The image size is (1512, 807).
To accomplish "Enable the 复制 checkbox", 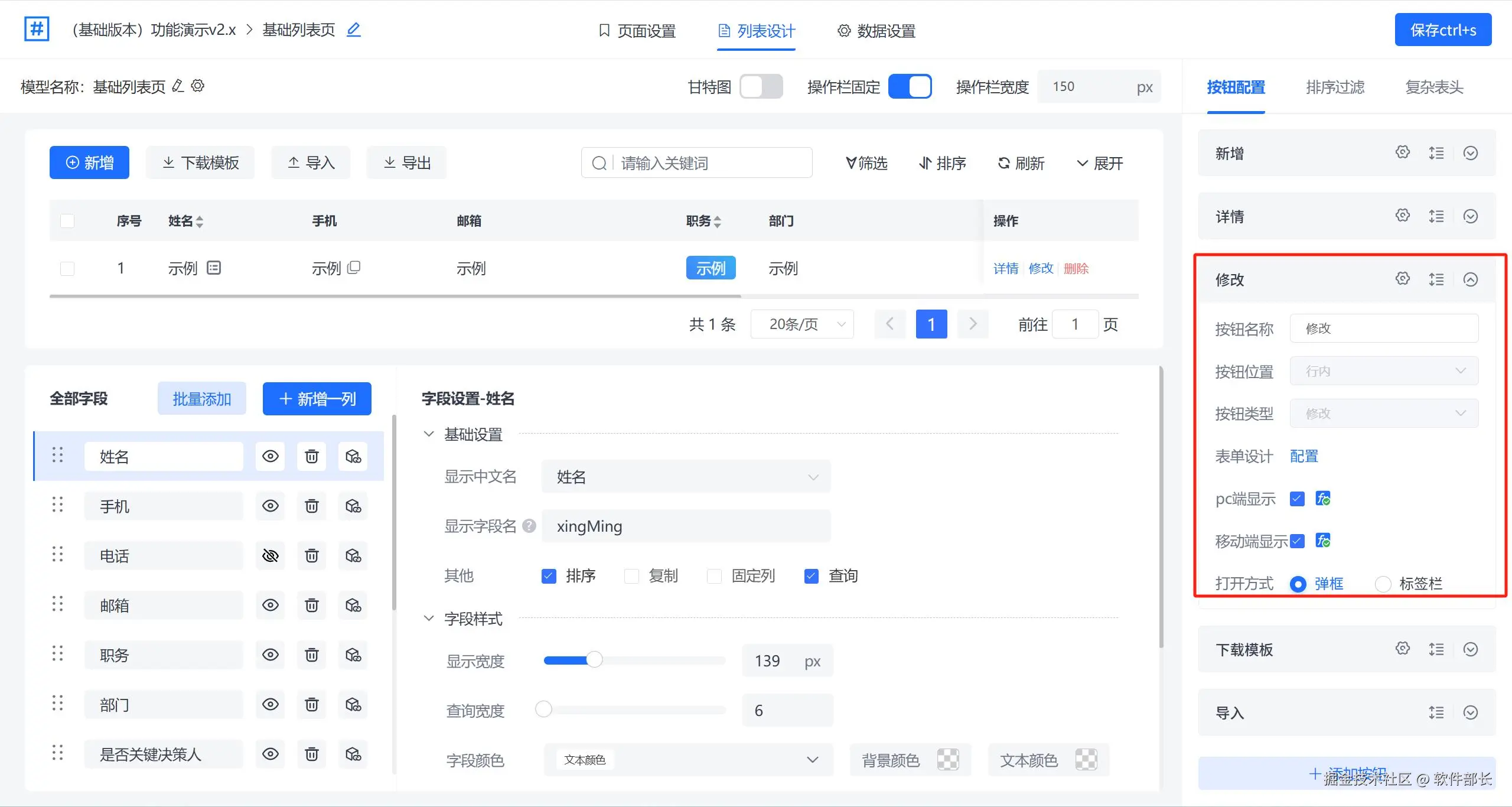I will 631,576.
